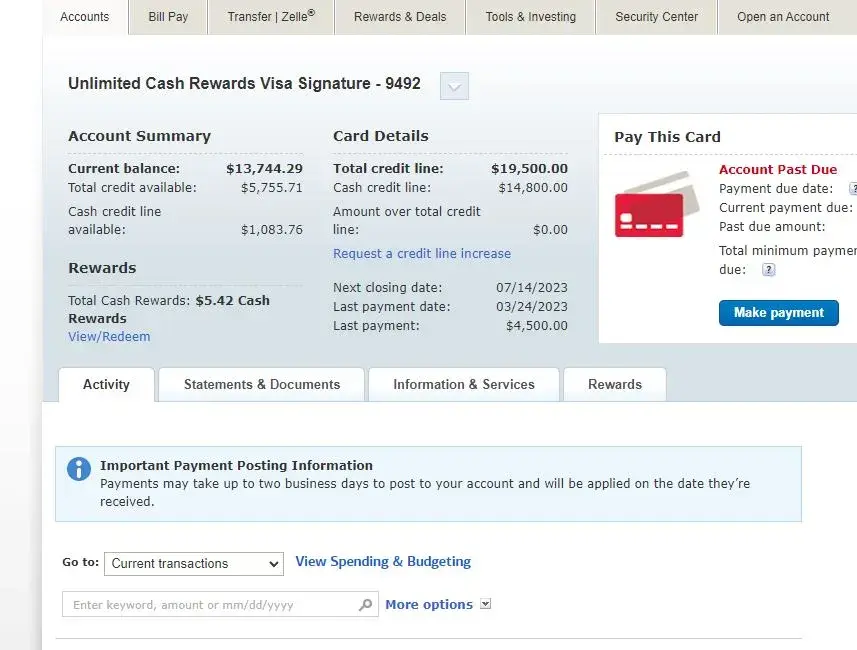The image size is (857, 650).
Task: Go to Transfer | Zelle tab
Action: (270, 17)
